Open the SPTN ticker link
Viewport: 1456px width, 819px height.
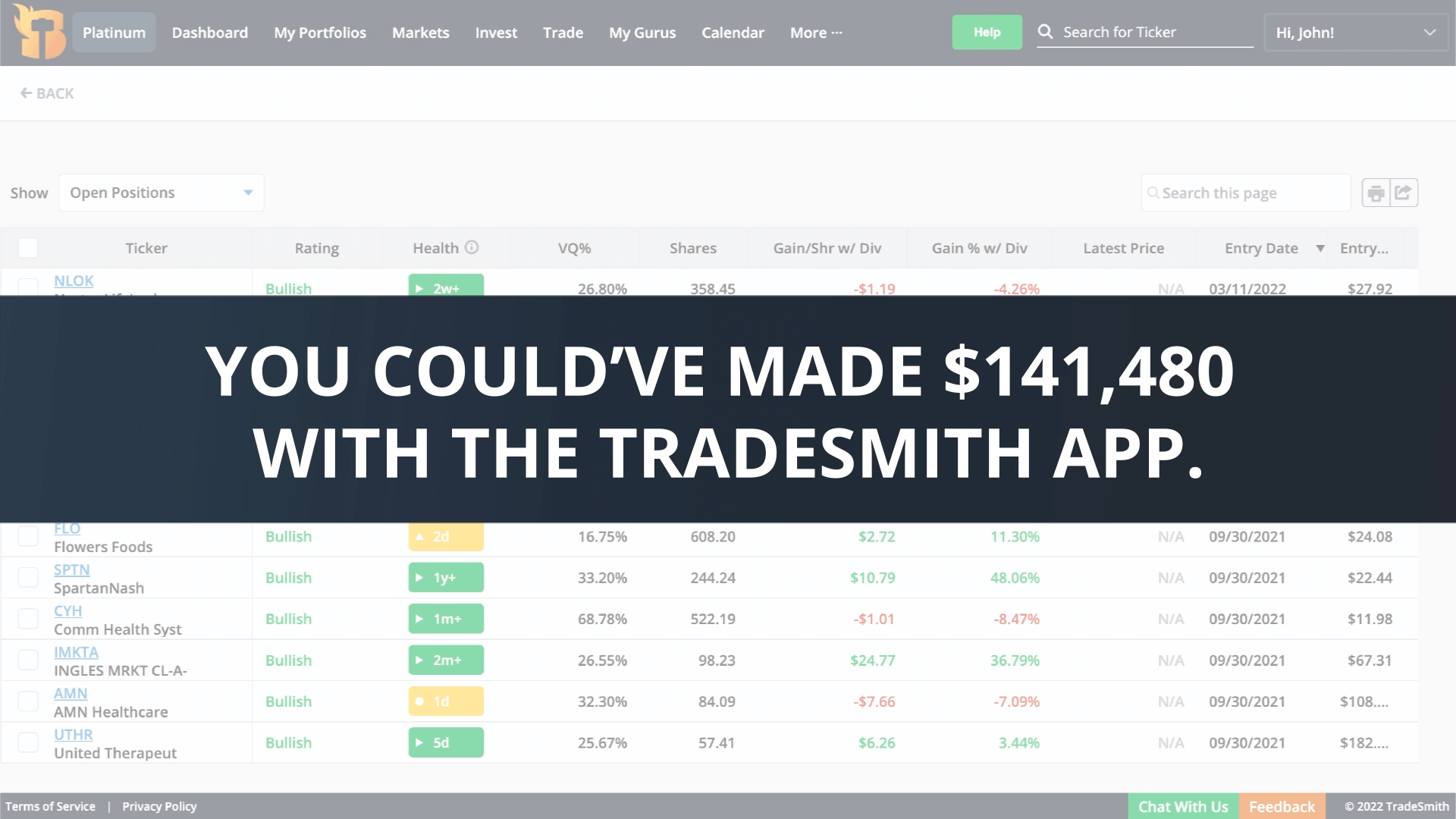click(x=72, y=570)
